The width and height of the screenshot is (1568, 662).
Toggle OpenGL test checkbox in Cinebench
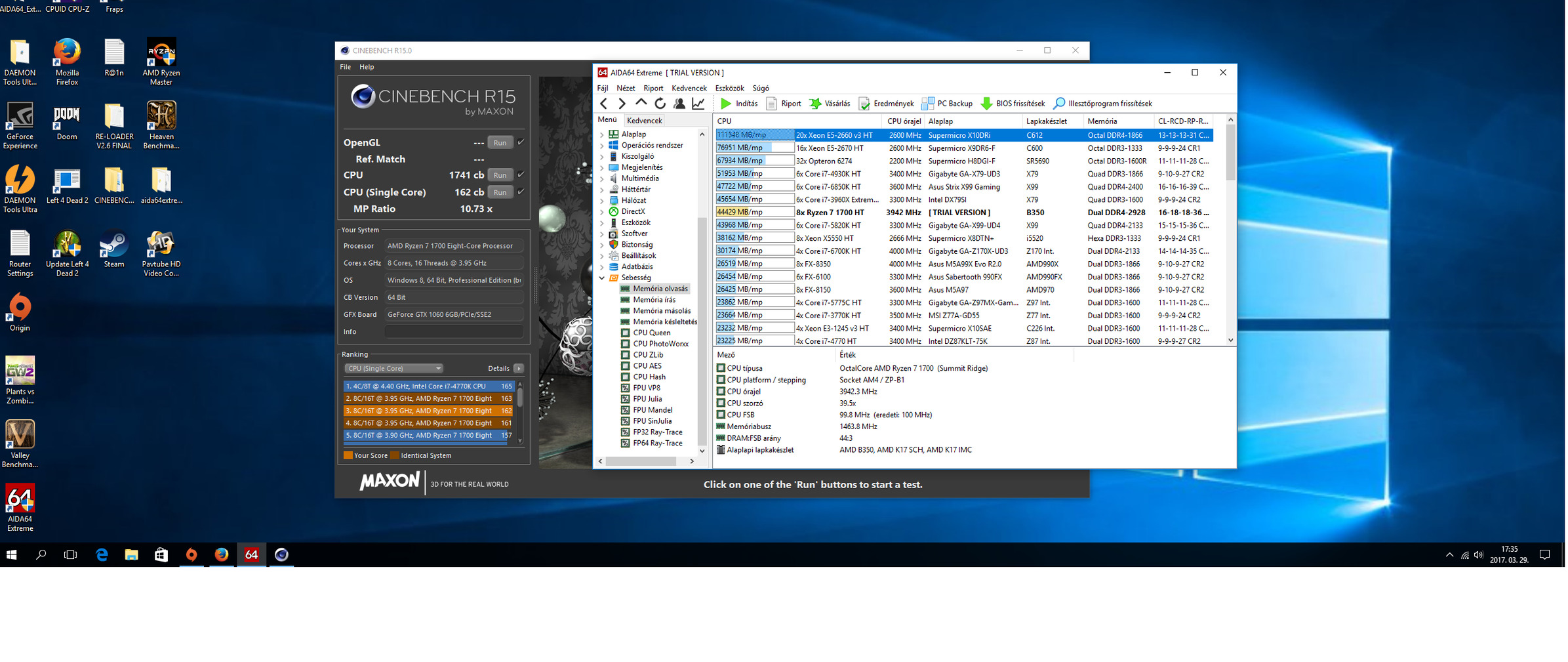pyautogui.click(x=521, y=142)
